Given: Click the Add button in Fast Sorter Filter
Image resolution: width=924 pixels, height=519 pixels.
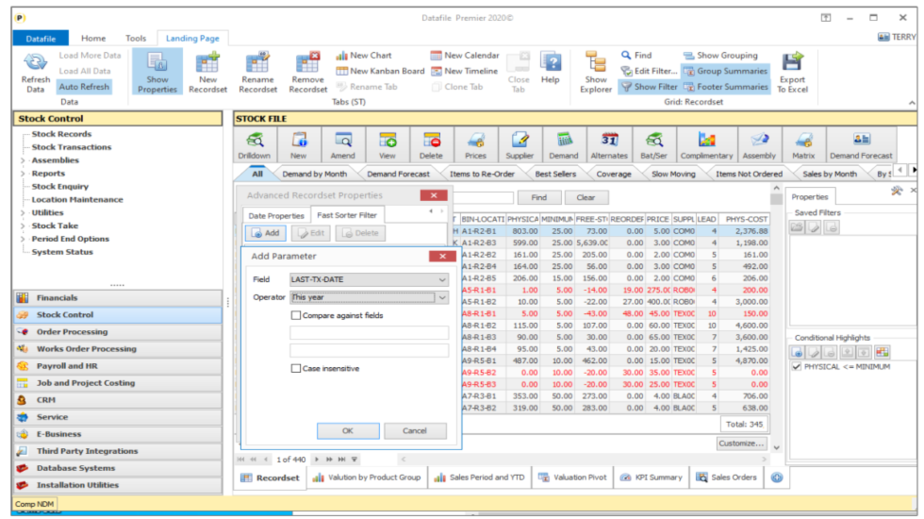Looking at the screenshot, I should click(266, 233).
